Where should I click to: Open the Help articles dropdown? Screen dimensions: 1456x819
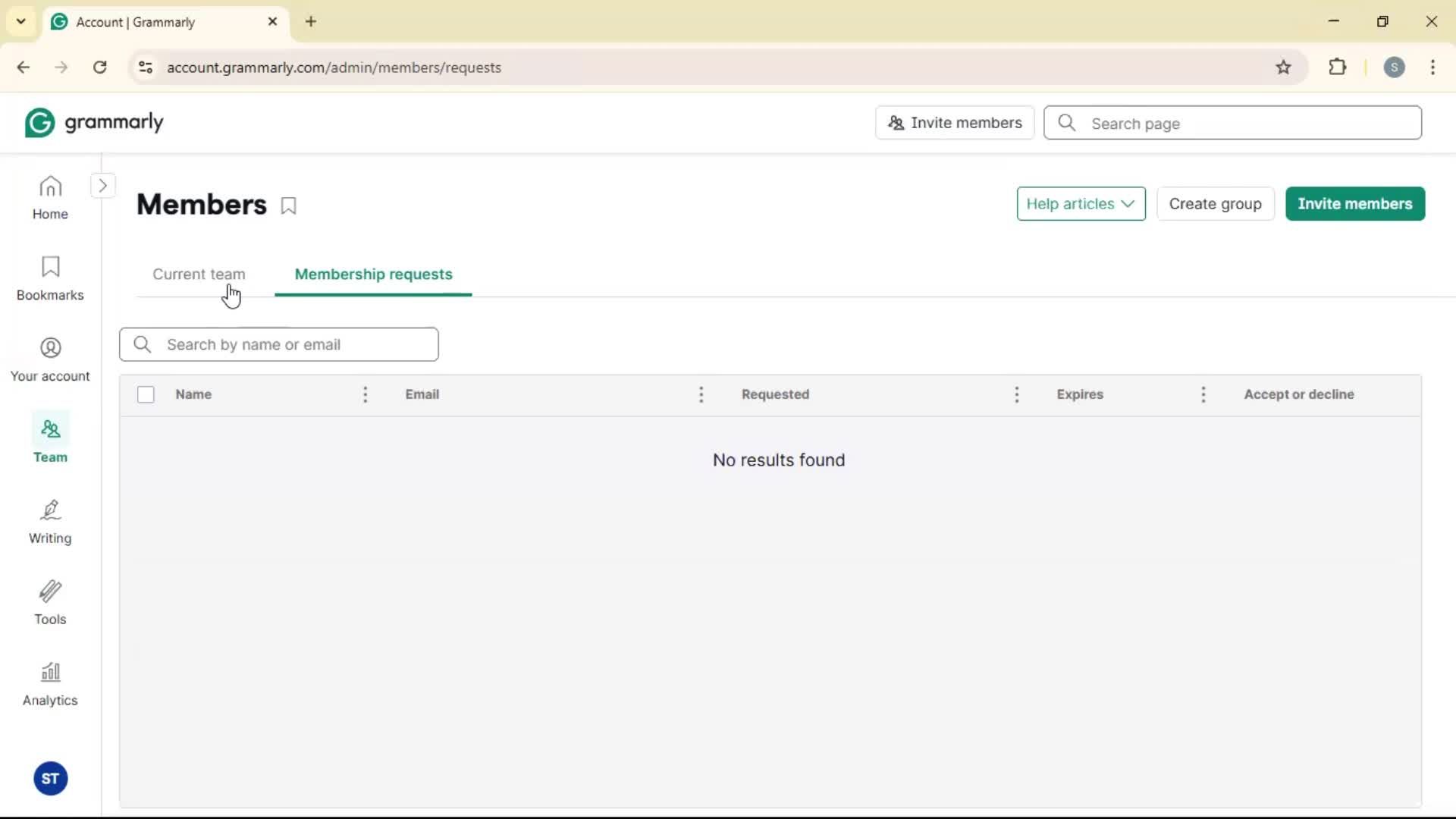(1081, 204)
